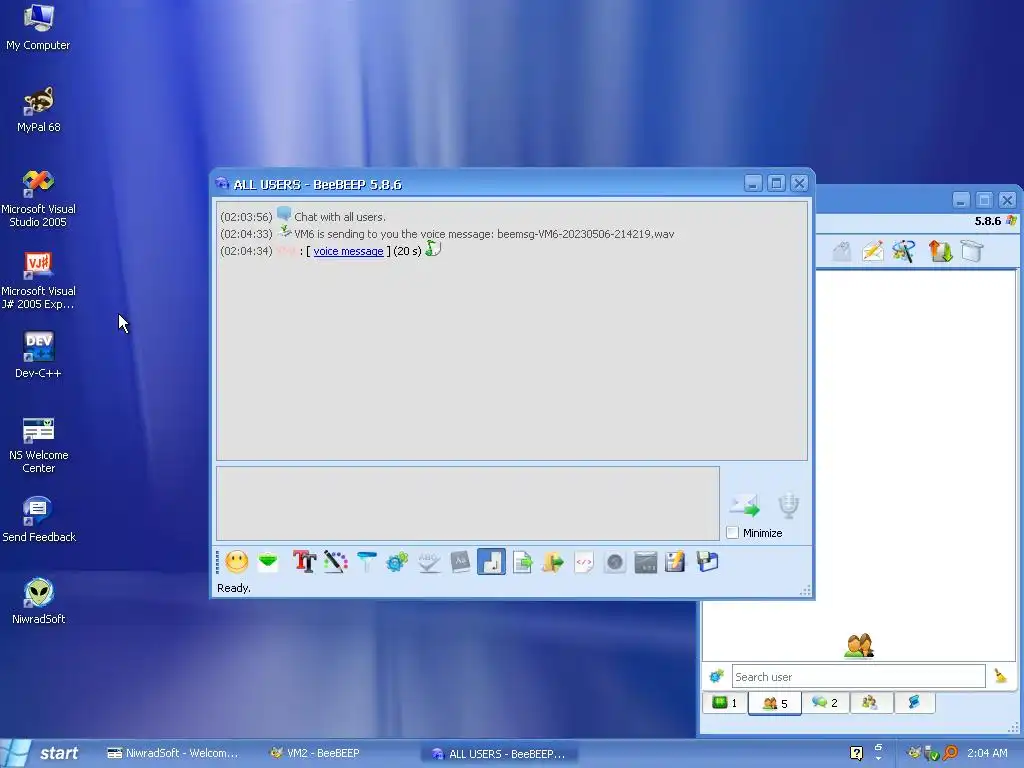Click the green audio icon after (20 s)
Image resolution: width=1024 pixels, height=768 pixels.
pos(433,249)
